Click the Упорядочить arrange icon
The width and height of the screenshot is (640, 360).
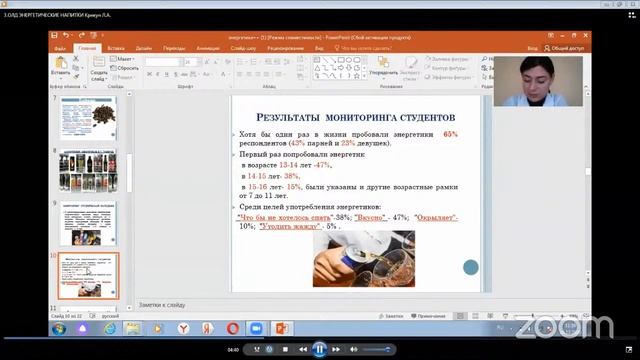coord(383,62)
